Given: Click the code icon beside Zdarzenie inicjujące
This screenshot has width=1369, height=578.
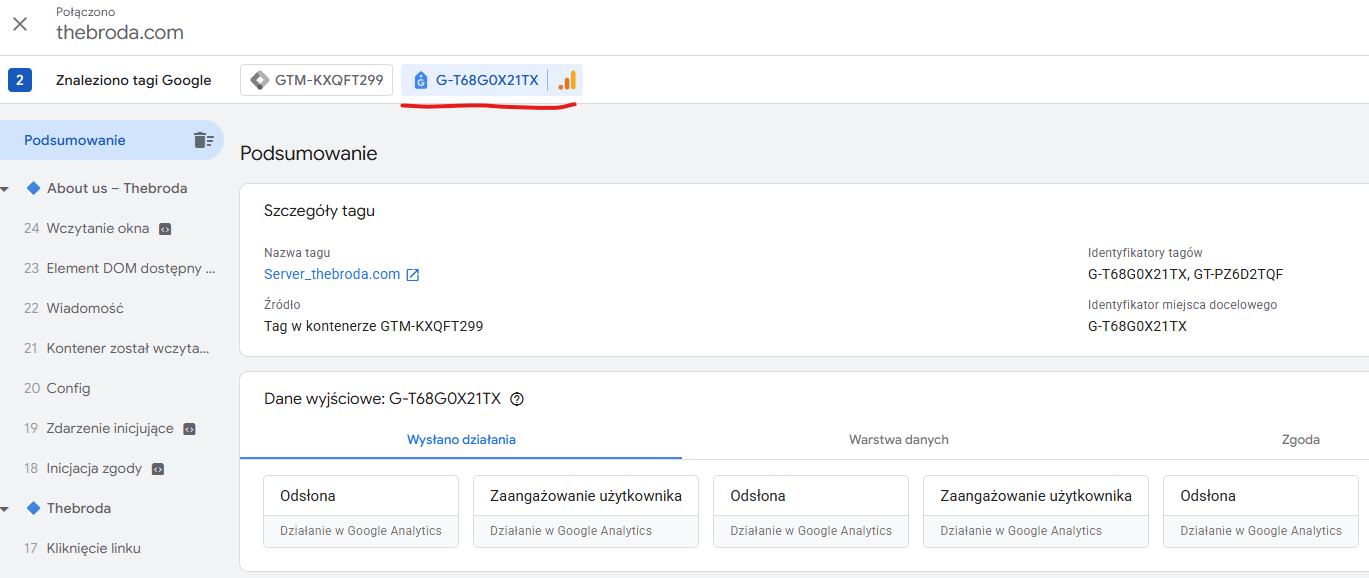Looking at the screenshot, I should coord(189,429).
